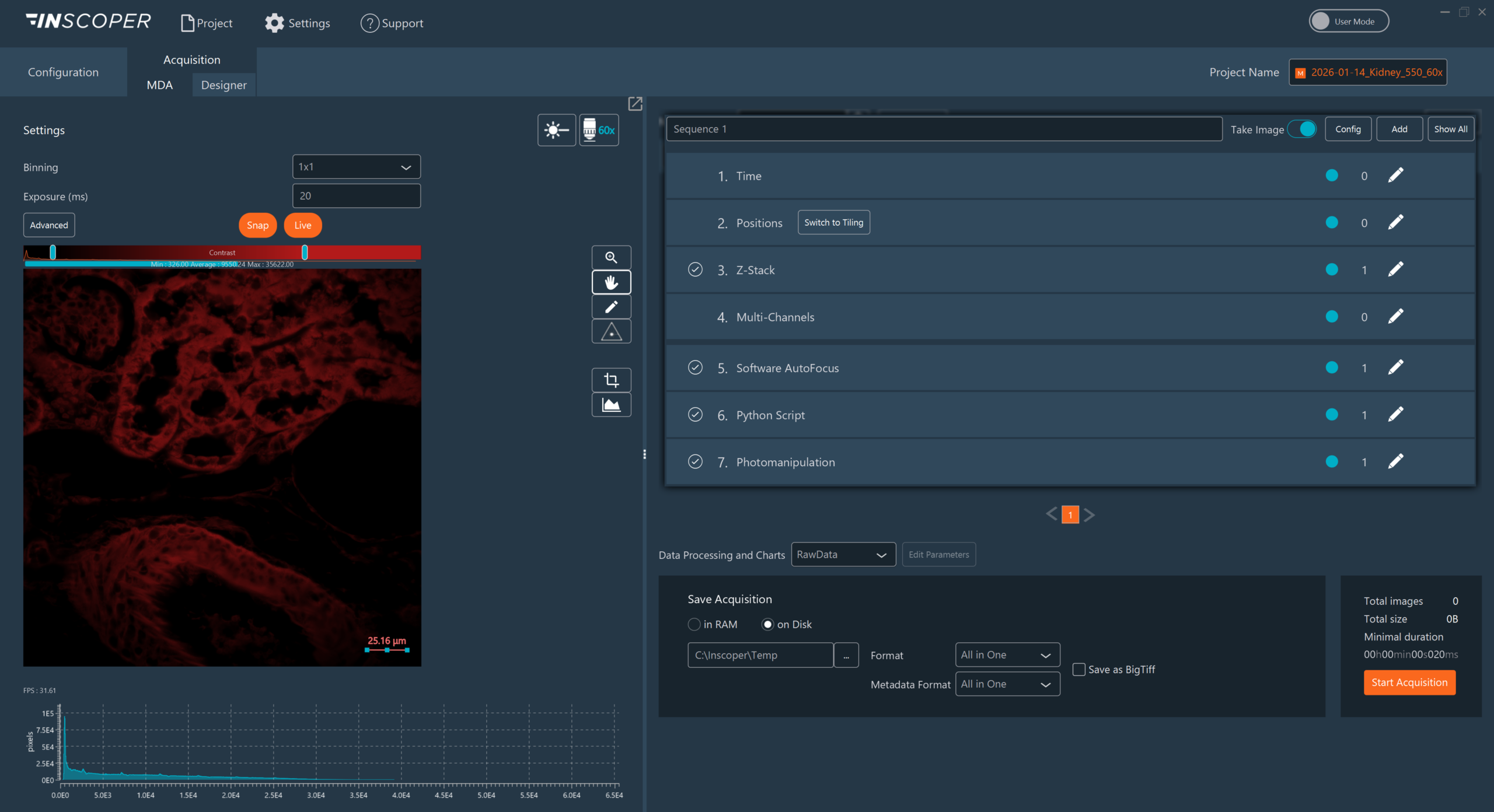Click the Exposure (ms) input field

pyautogui.click(x=356, y=196)
